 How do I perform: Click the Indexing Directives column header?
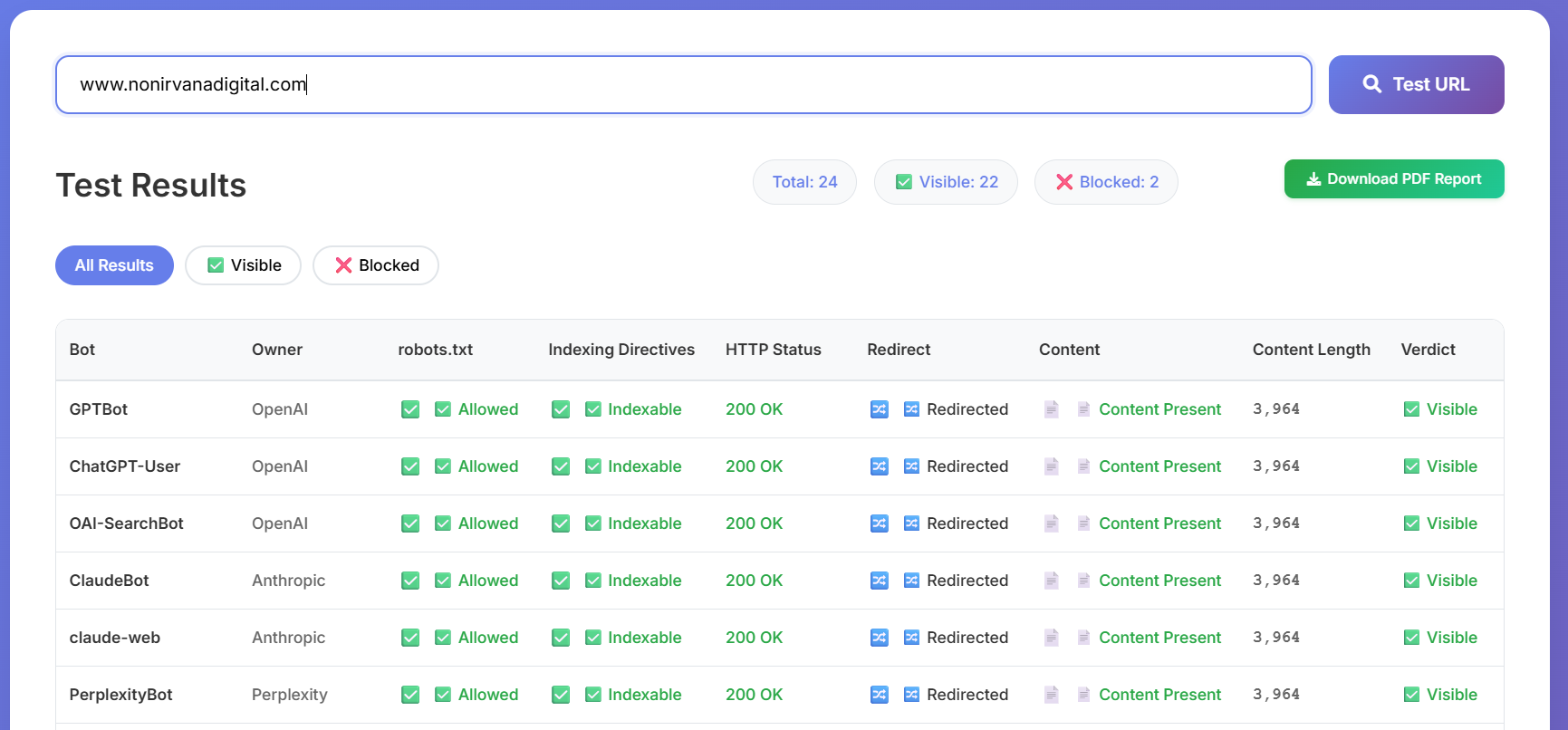[x=621, y=350]
